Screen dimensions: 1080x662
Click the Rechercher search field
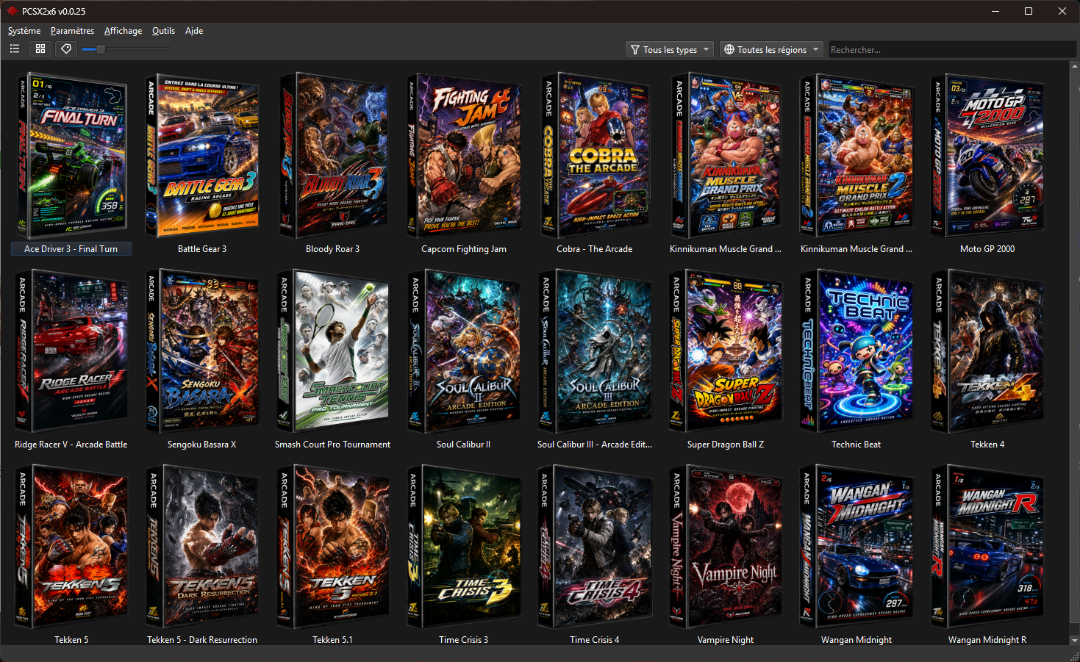951,50
